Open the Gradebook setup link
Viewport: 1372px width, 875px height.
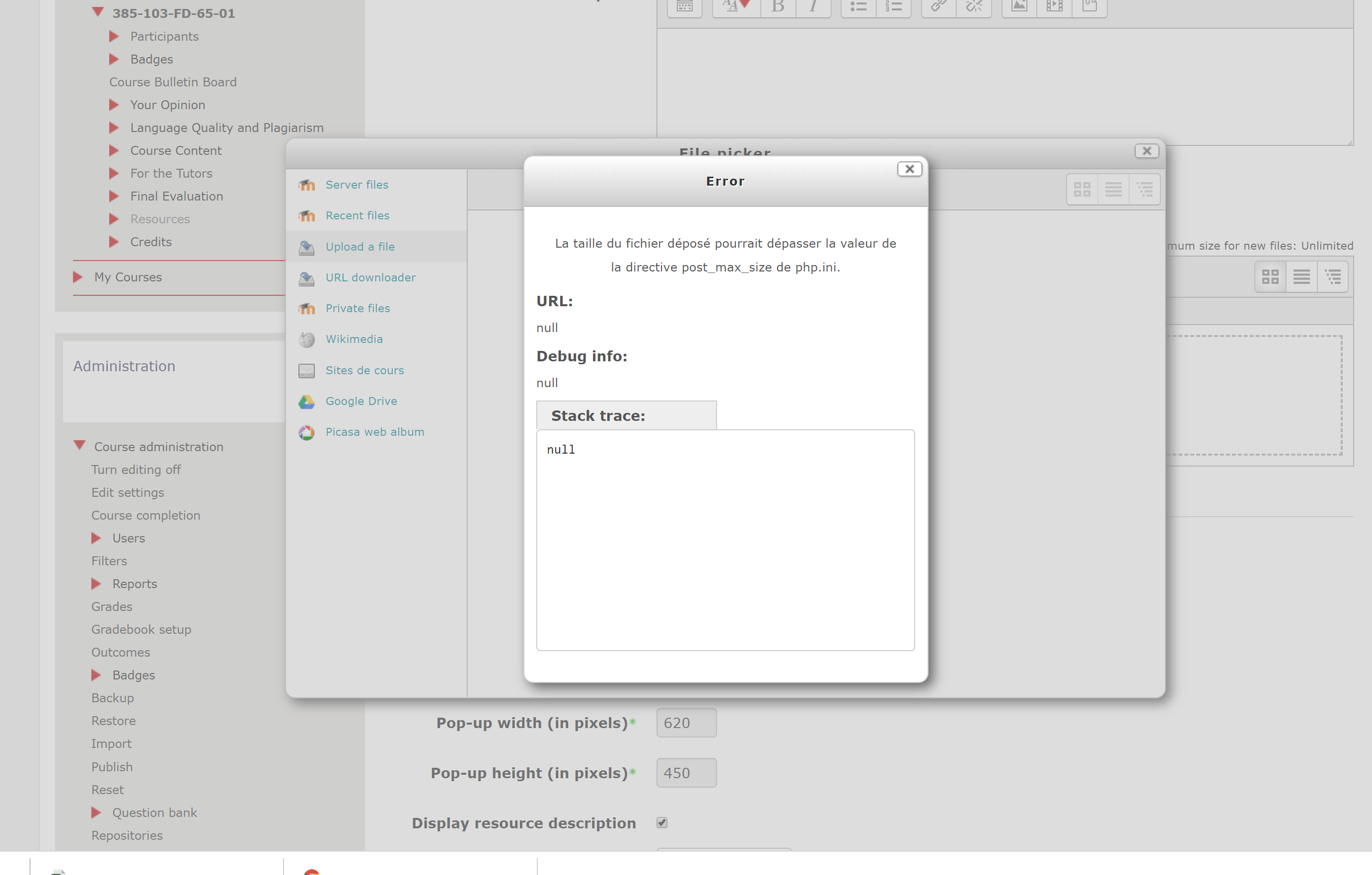pyautogui.click(x=141, y=629)
